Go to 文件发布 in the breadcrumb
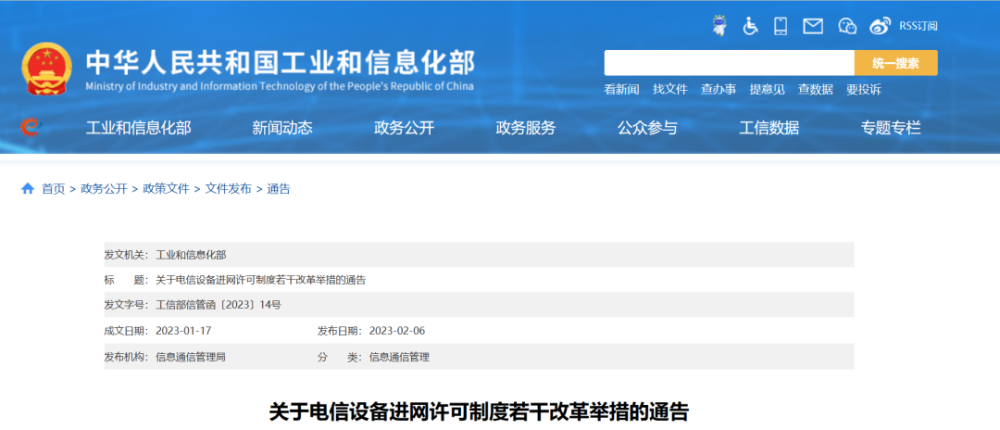Viewport: 1000px width, 430px height. (228, 188)
